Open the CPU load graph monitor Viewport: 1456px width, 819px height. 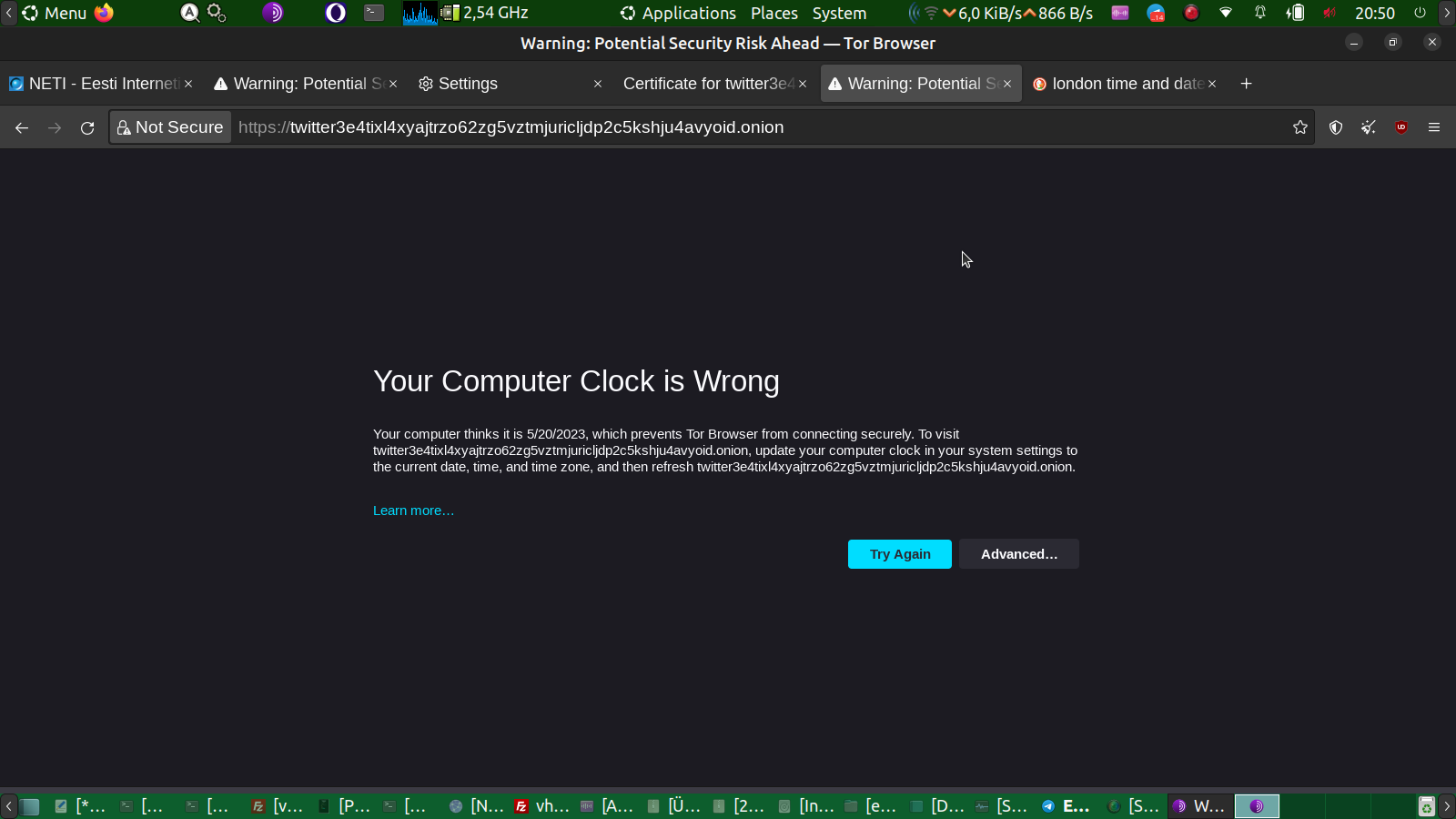tap(420, 13)
